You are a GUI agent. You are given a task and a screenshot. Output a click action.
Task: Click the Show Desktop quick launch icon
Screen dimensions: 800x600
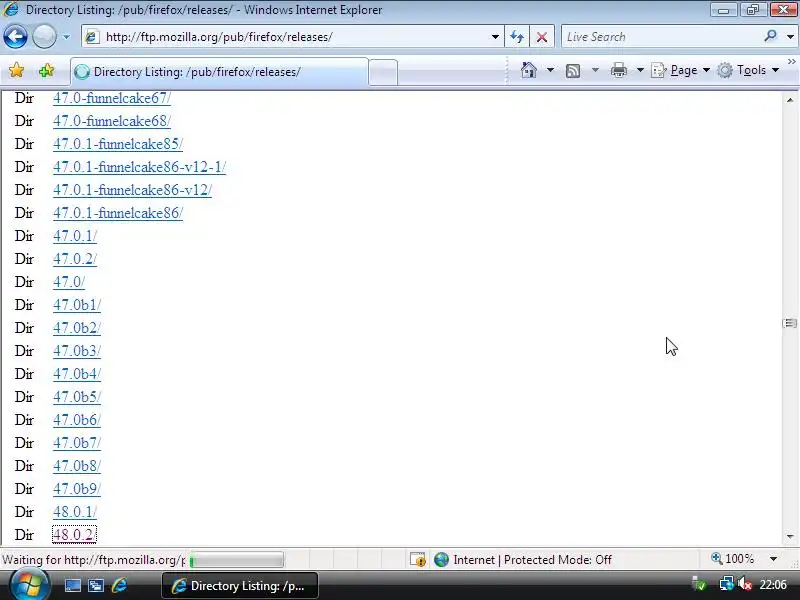point(73,585)
